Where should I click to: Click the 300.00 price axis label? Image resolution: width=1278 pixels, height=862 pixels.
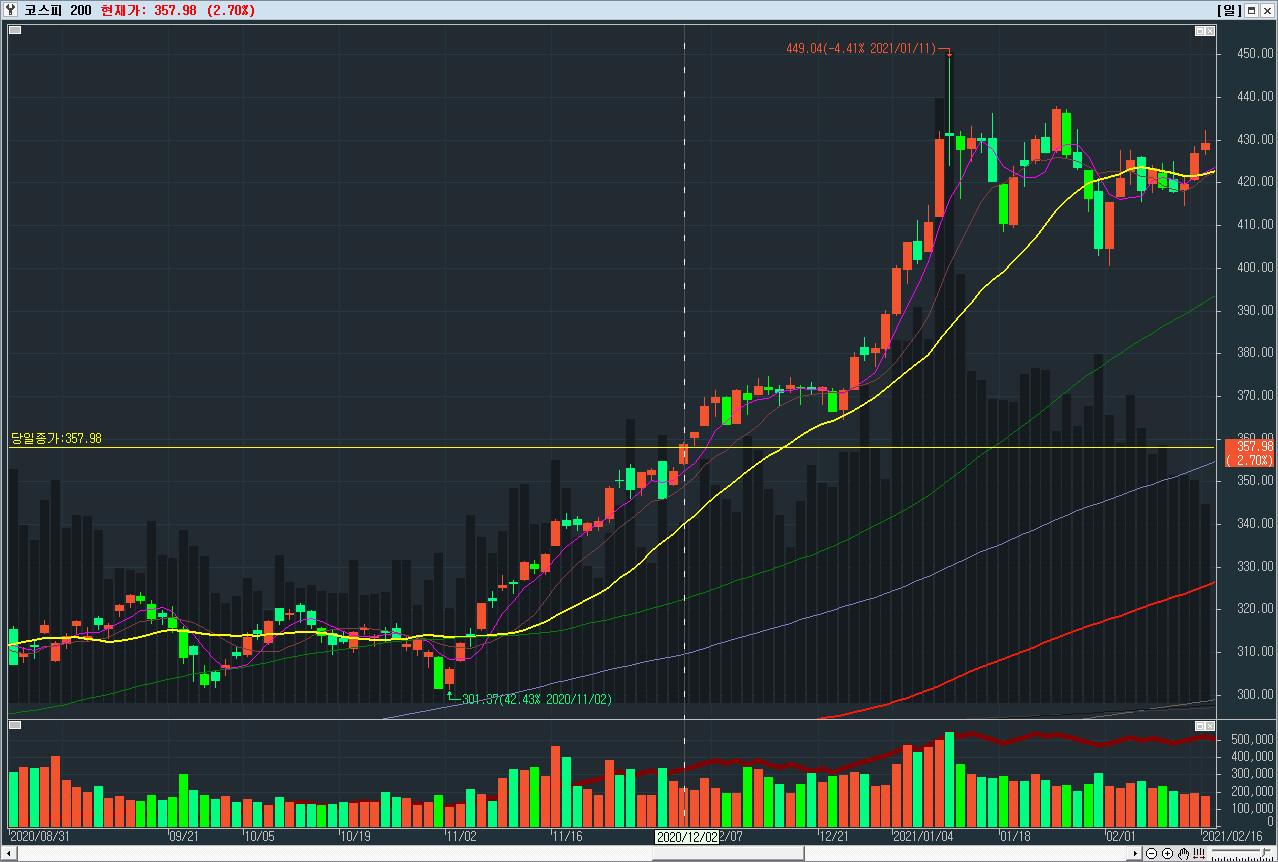click(x=1254, y=695)
